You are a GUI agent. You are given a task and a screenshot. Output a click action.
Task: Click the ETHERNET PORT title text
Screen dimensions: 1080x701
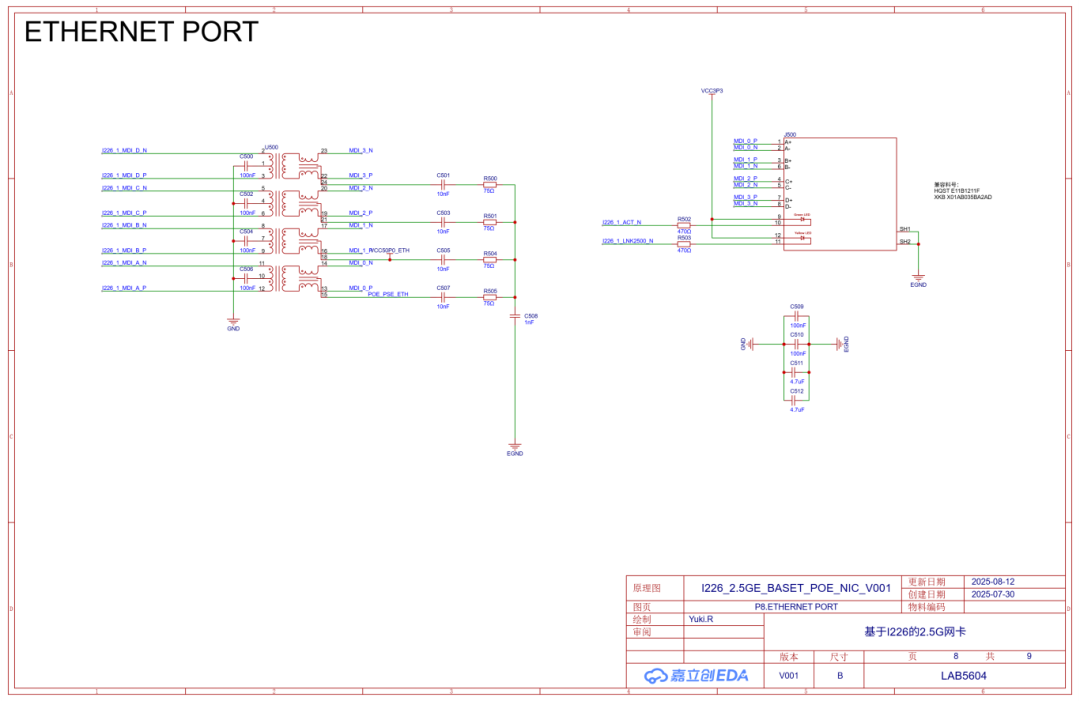tap(141, 32)
